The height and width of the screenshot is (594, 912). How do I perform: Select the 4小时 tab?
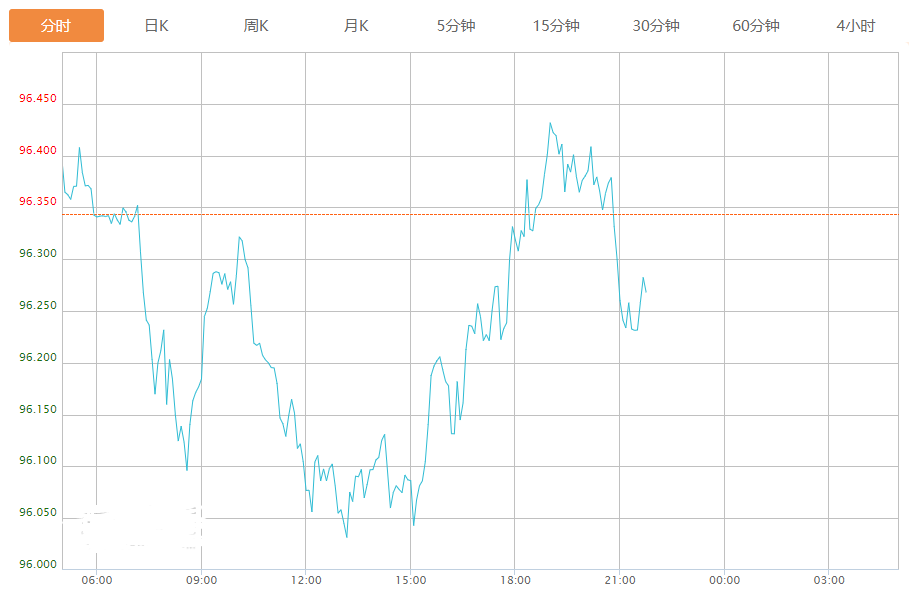click(856, 26)
